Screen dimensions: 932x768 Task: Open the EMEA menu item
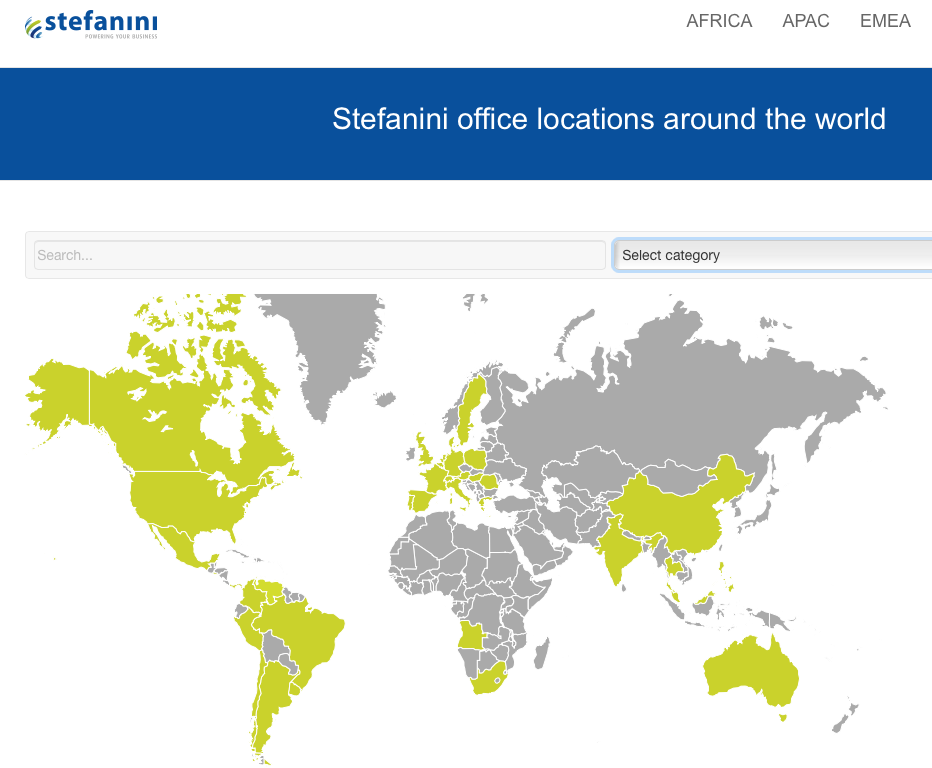(885, 21)
